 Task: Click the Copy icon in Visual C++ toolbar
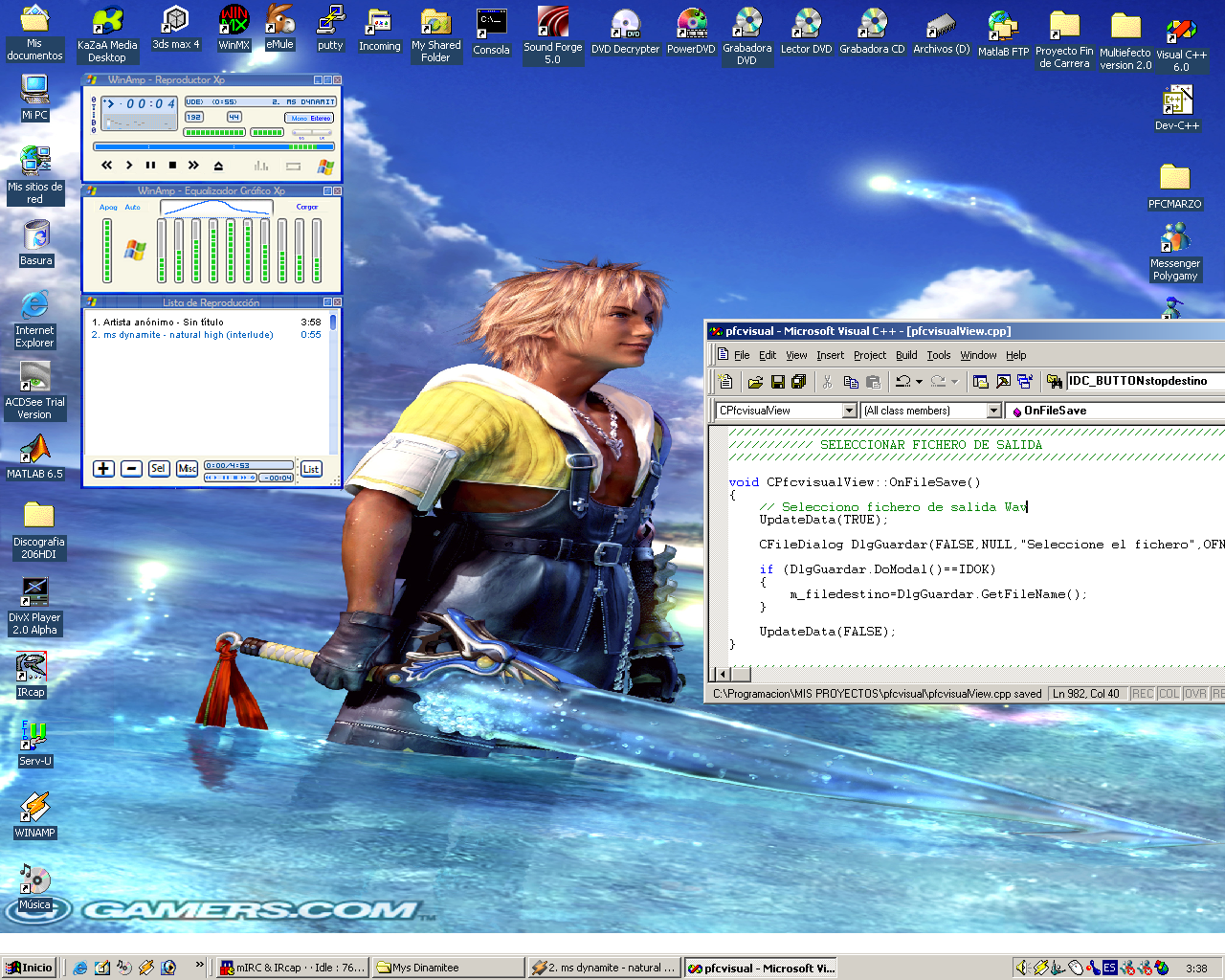coord(851,382)
